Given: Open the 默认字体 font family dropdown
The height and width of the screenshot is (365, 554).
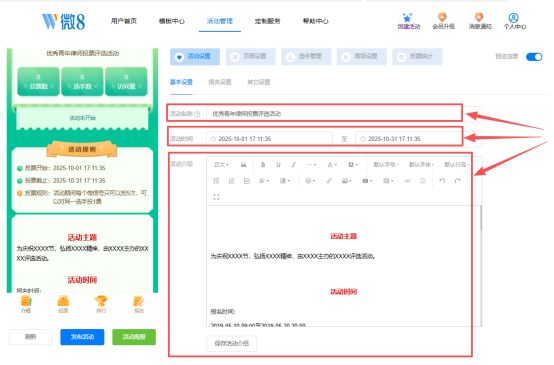Looking at the screenshot, I should [421, 165].
